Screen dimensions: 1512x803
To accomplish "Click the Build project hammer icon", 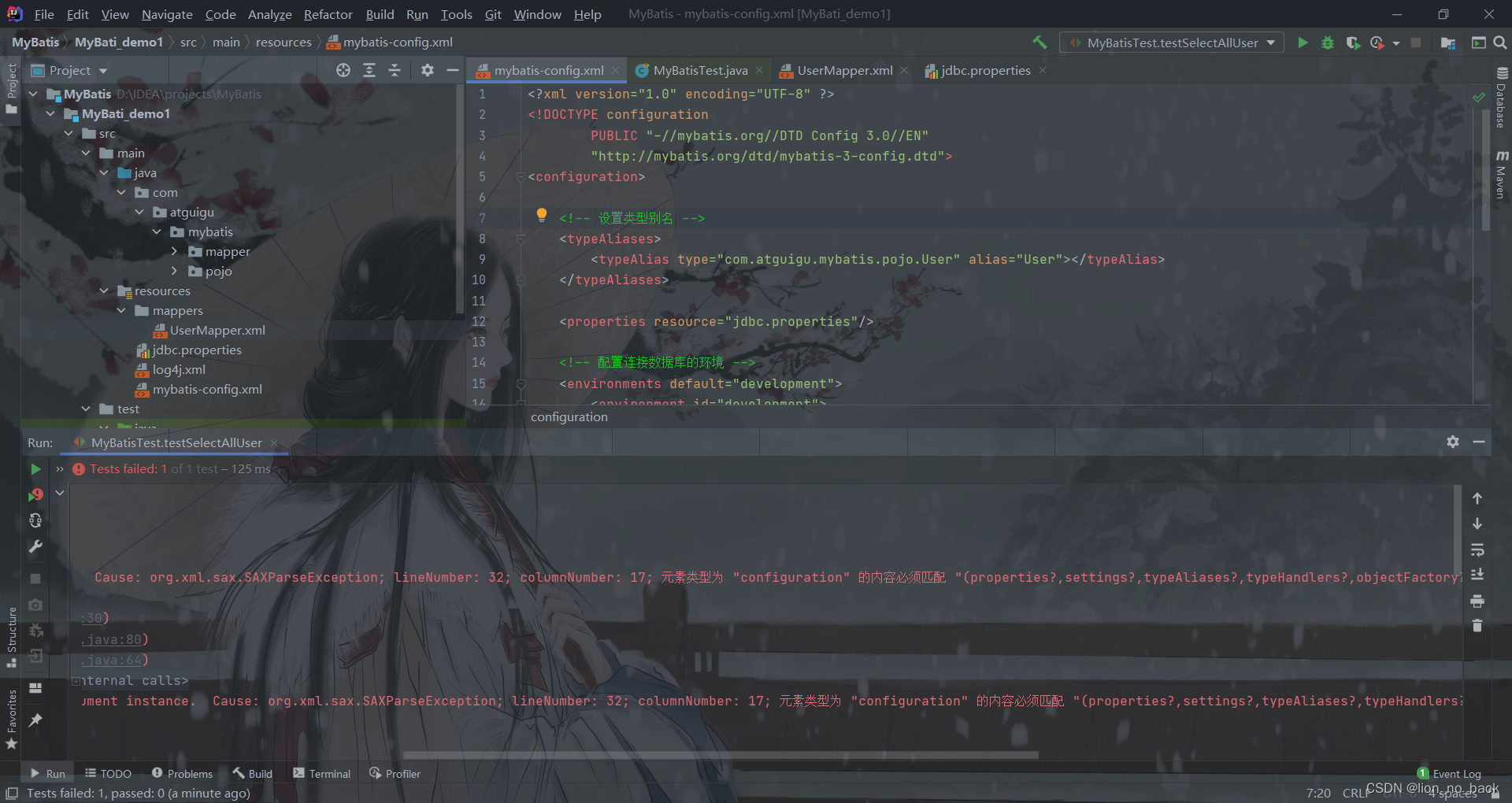I will [1039, 43].
